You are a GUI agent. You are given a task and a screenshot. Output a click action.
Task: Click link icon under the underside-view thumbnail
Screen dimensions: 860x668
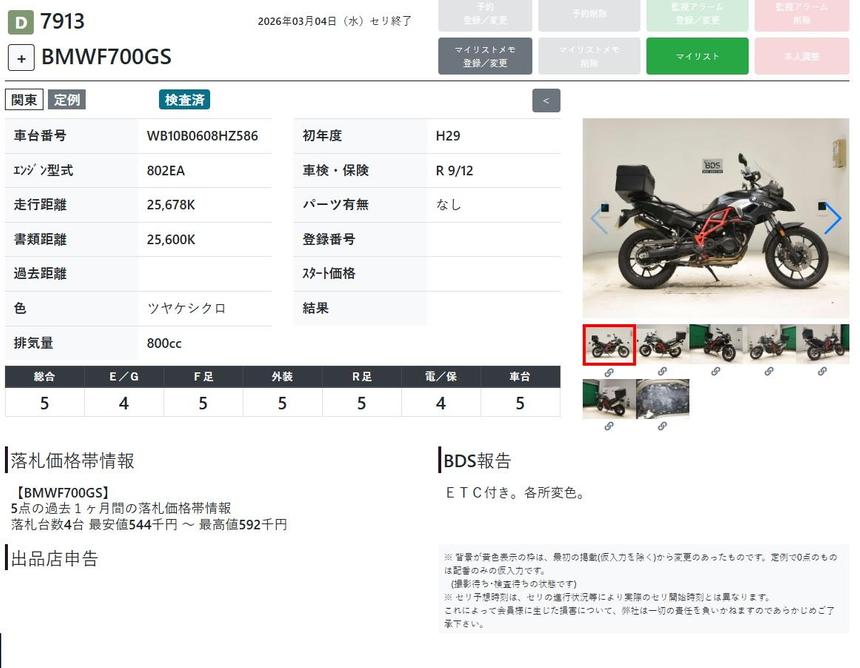tap(662, 427)
